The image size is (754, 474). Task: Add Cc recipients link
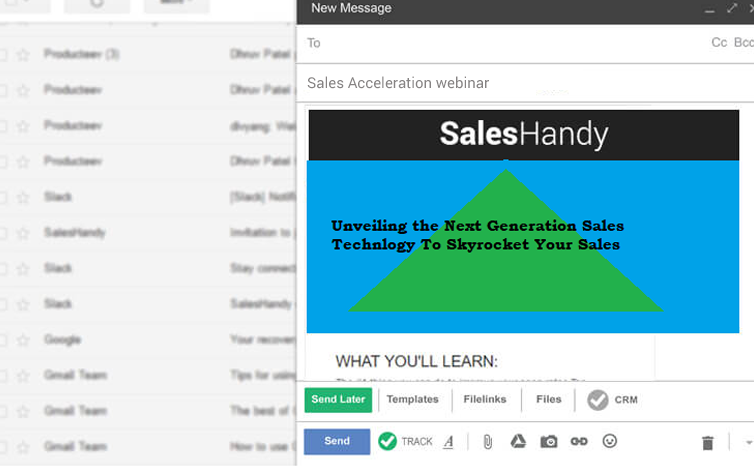(x=719, y=43)
